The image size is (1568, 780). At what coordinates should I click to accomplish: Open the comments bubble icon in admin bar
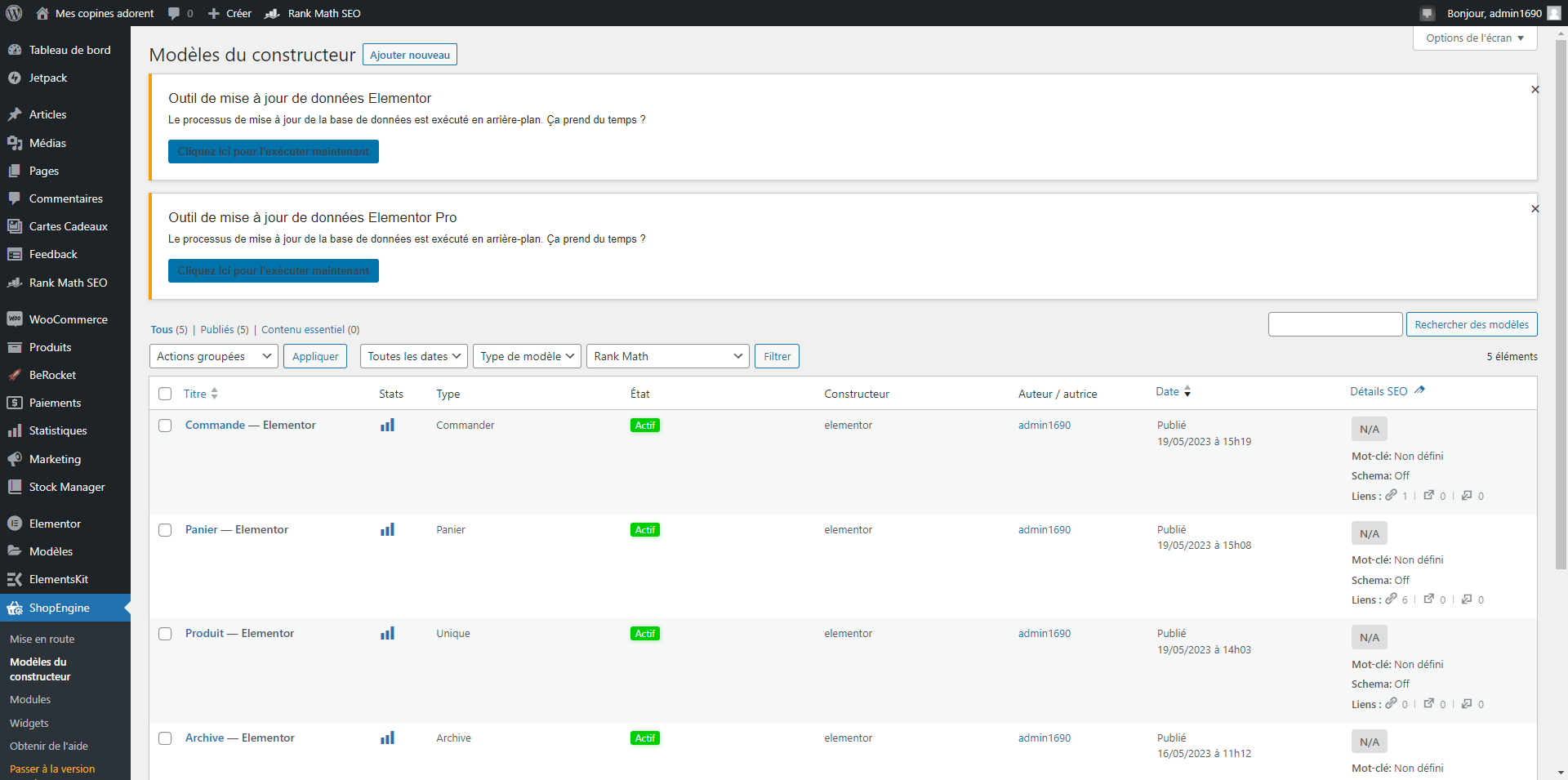174,13
